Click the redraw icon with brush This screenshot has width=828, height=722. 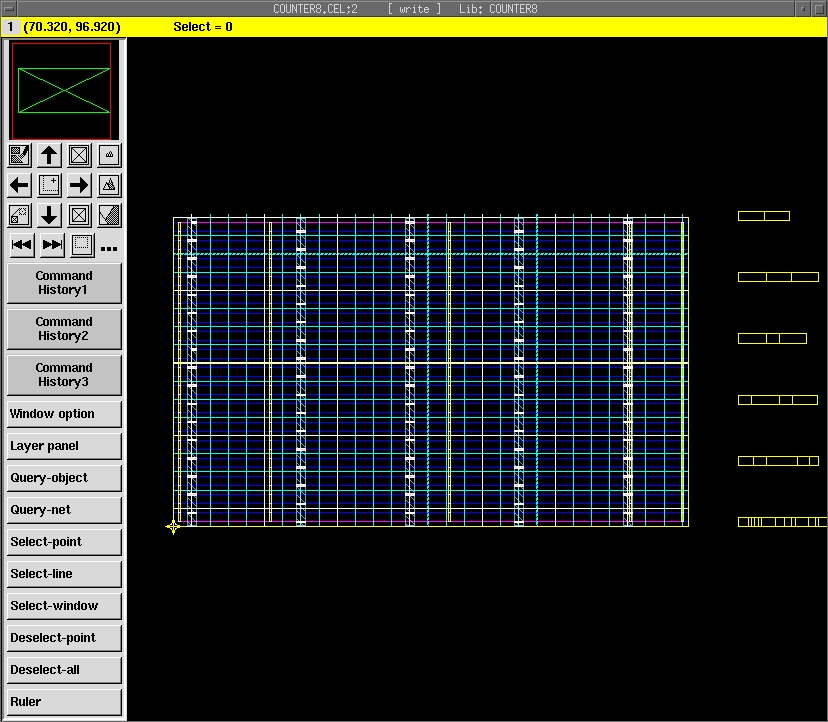(x=19, y=155)
